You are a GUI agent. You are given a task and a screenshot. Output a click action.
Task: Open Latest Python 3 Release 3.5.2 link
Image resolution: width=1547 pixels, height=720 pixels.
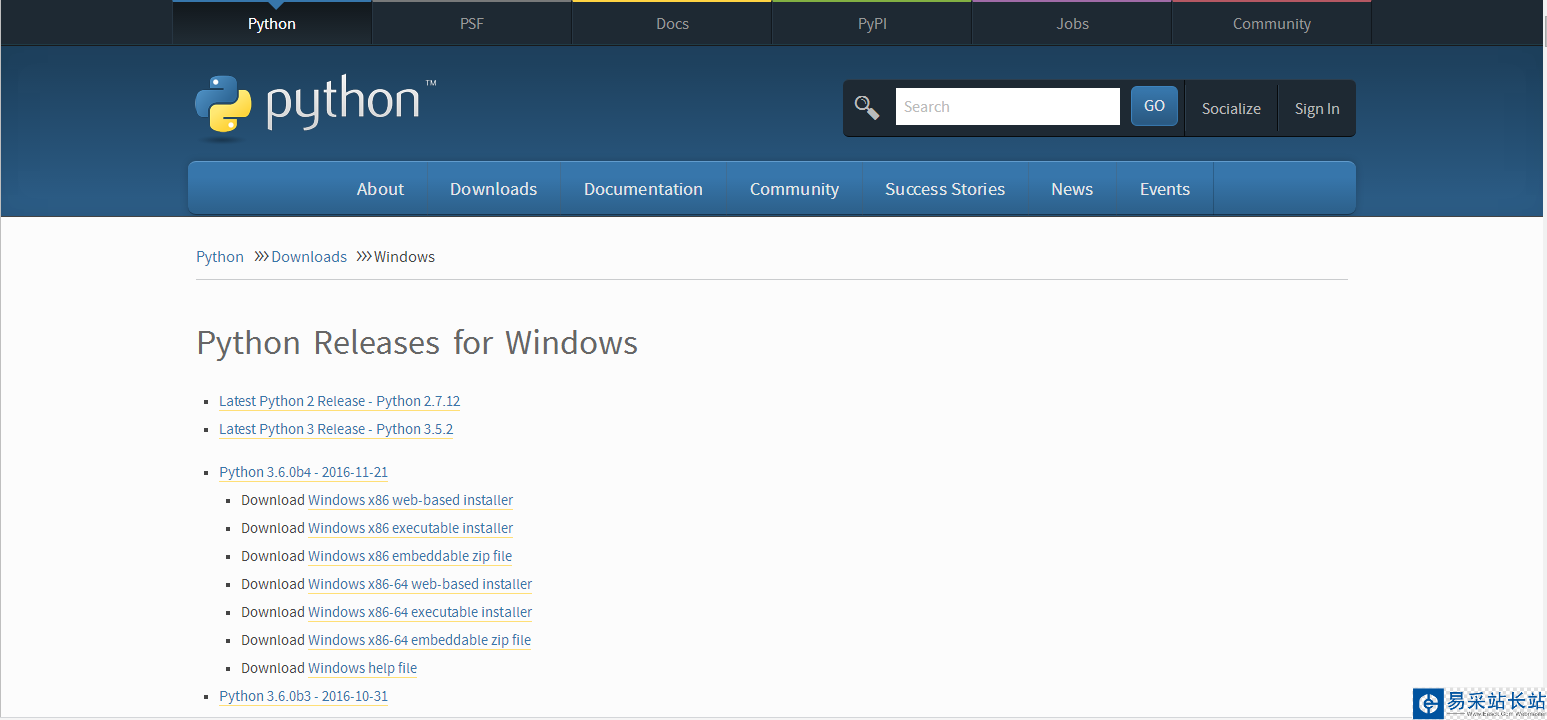336,429
